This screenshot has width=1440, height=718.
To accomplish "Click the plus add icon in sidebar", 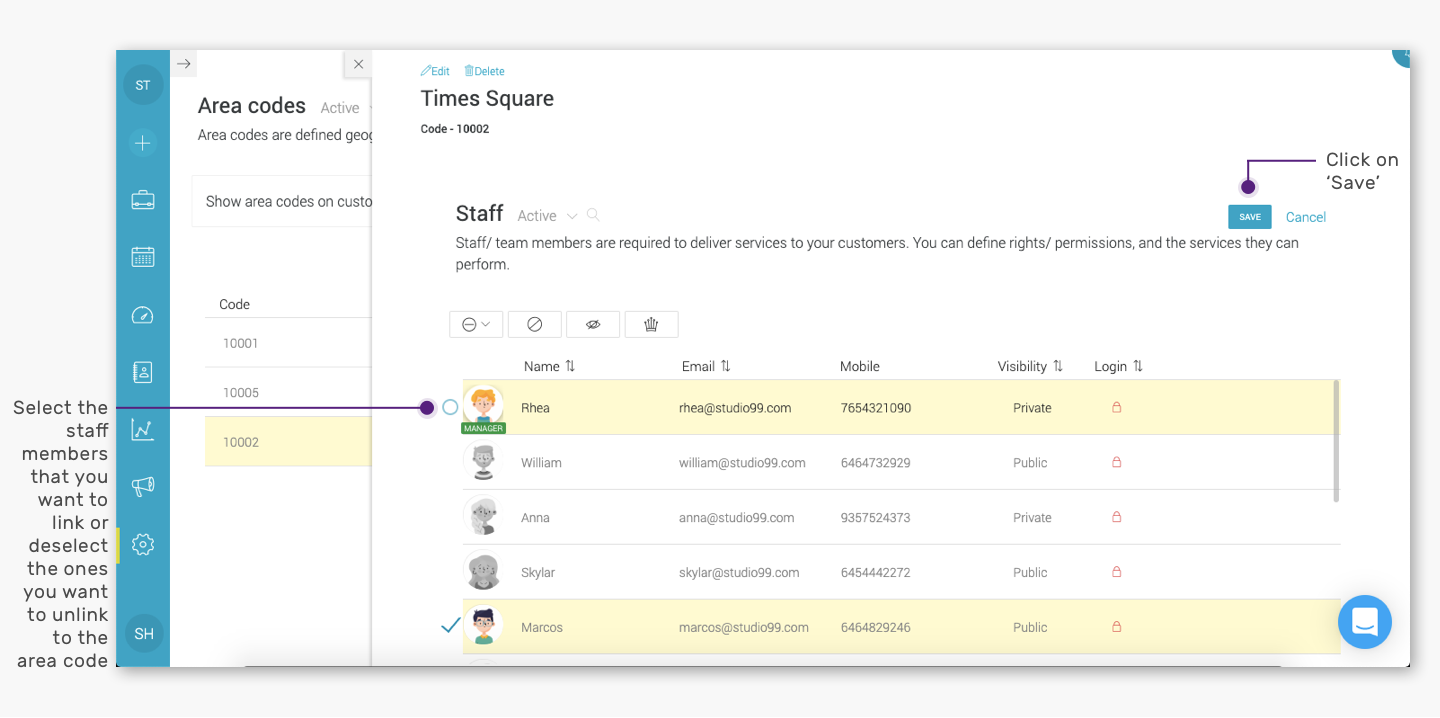I will coord(143,143).
